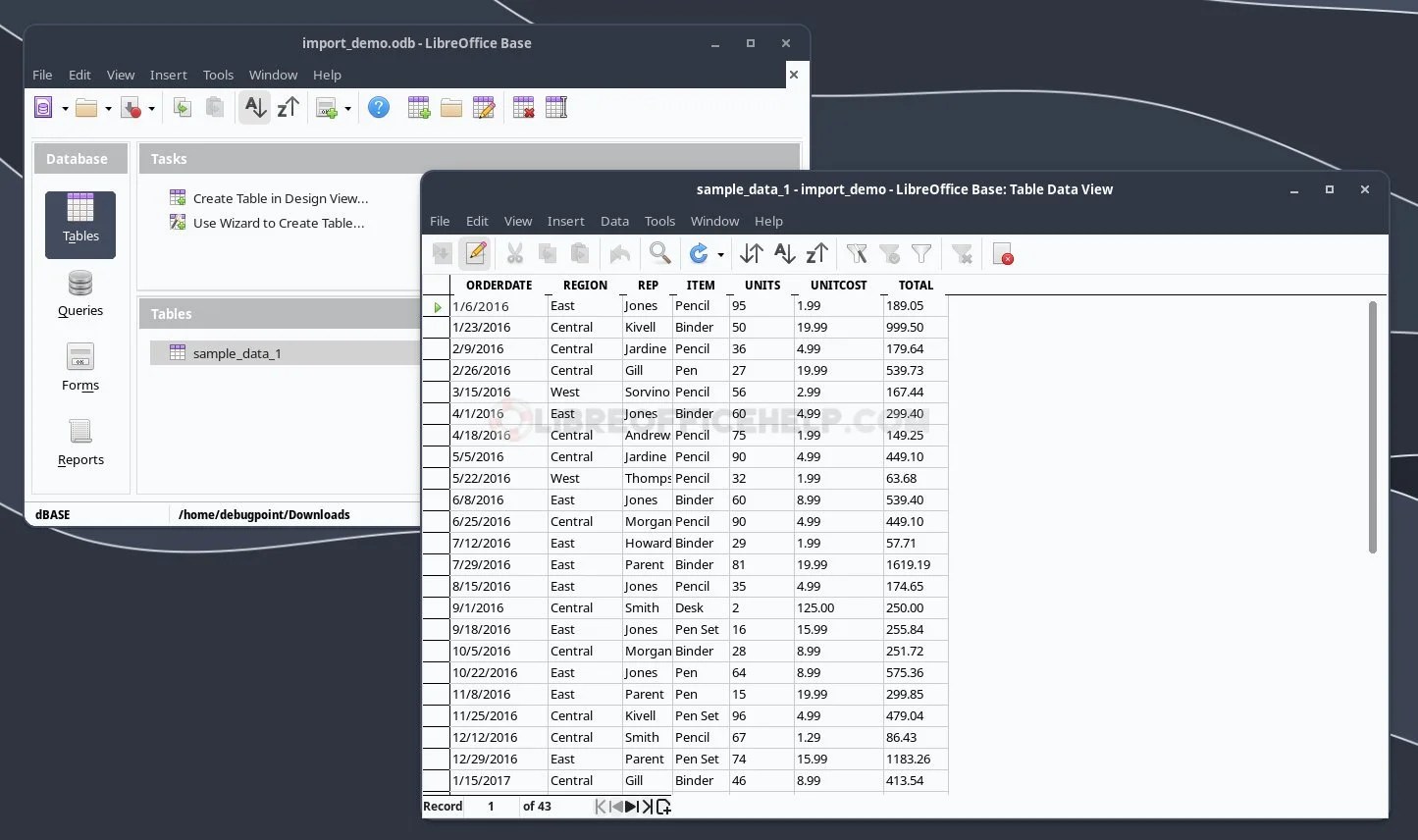Select Create Table in Design View
The height and width of the screenshot is (840, 1418).
pyautogui.click(x=281, y=198)
